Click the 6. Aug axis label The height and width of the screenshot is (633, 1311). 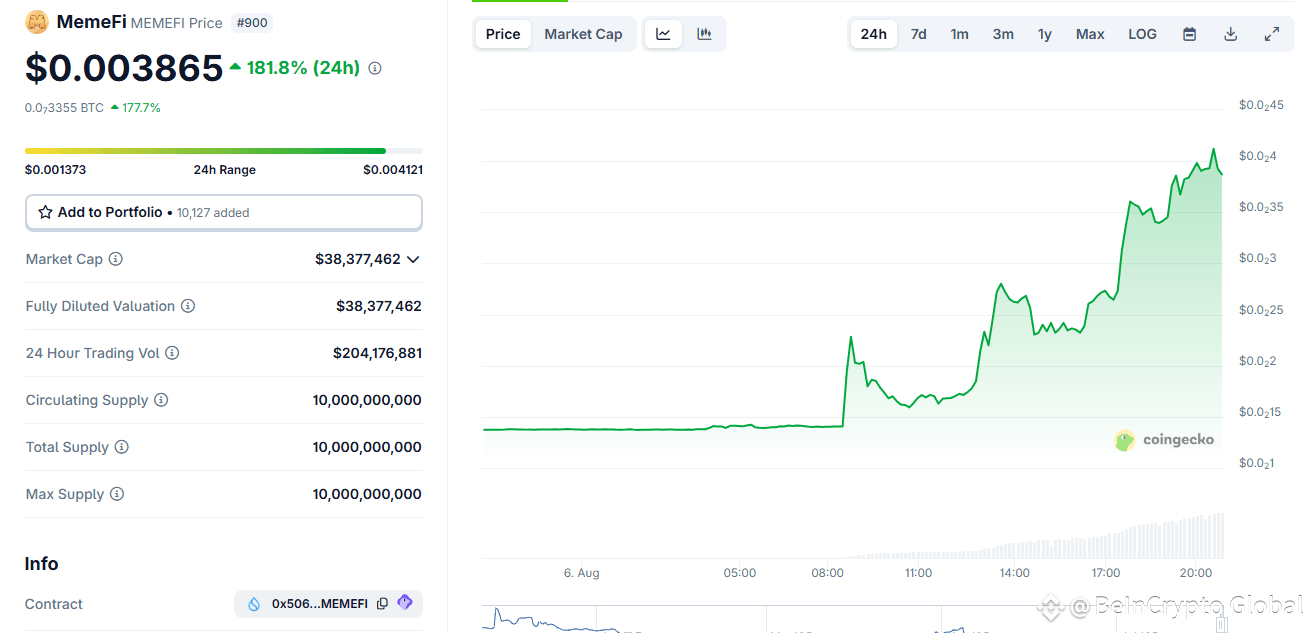point(581,573)
